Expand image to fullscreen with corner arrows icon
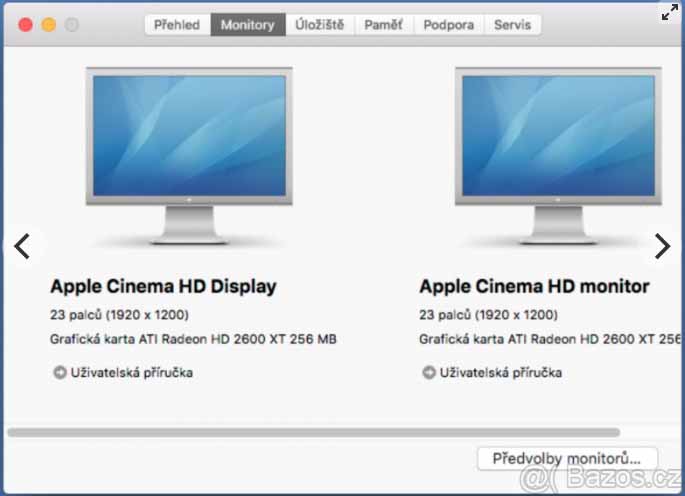The image size is (685, 496). 670,12
